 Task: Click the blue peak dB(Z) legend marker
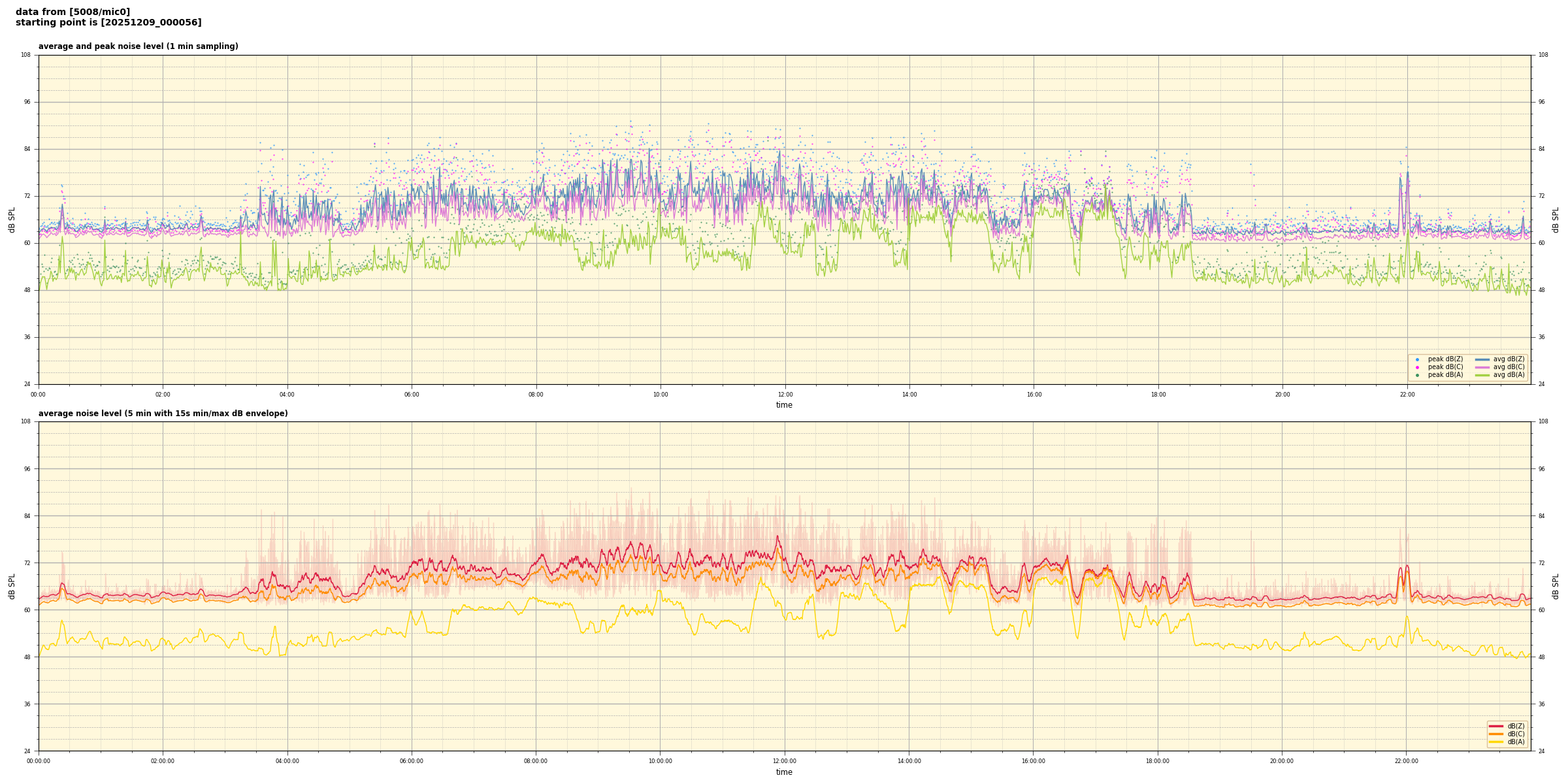[1417, 359]
